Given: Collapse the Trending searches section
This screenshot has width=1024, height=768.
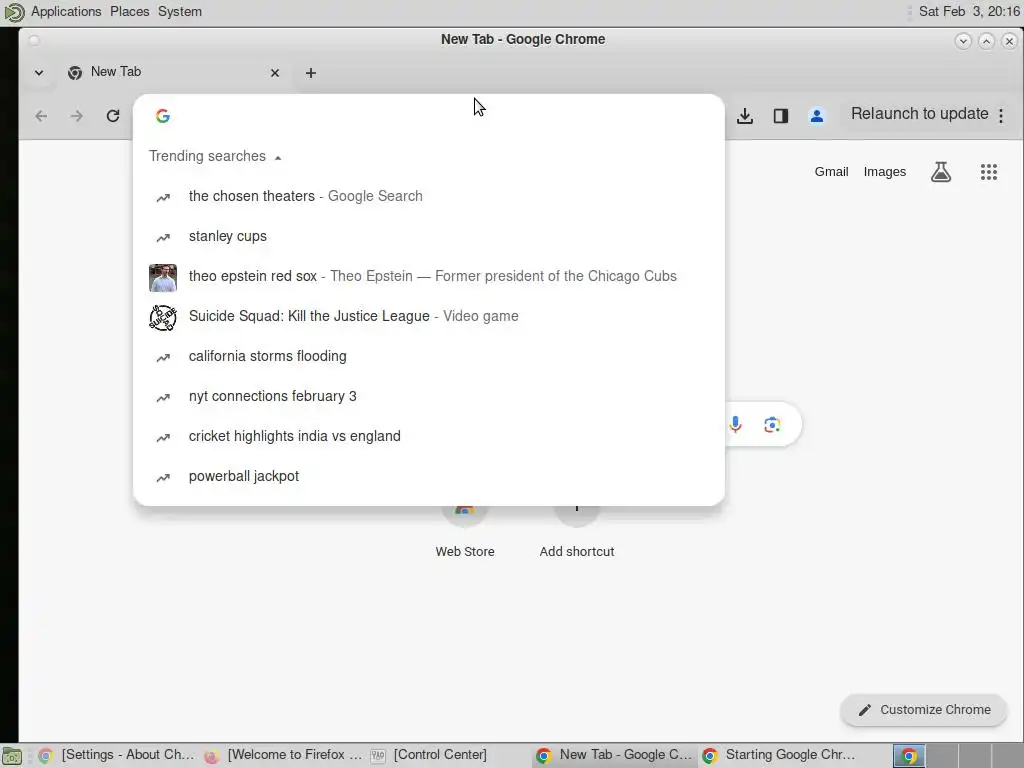Looking at the screenshot, I should [278, 157].
